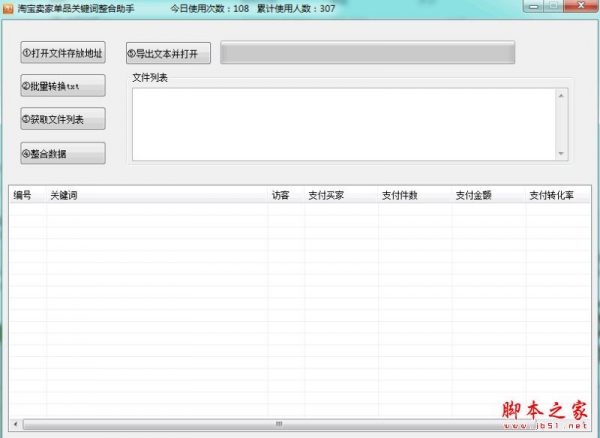This screenshot has height=438, width=600.
Task: Click the 文件列表 group label
Action: (150, 78)
